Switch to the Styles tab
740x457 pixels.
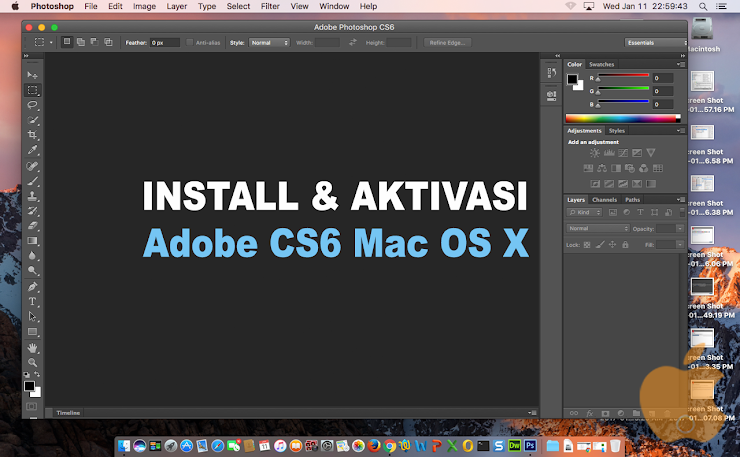coord(616,131)
